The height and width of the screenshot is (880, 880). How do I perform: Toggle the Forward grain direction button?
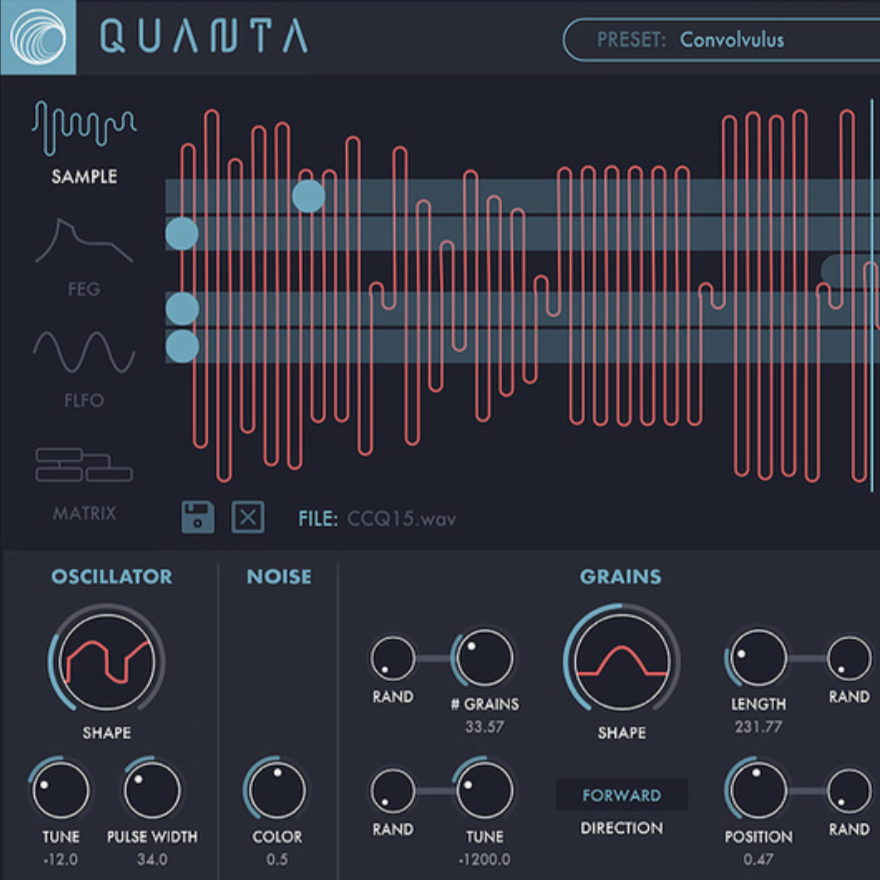[x=621, y=796]
